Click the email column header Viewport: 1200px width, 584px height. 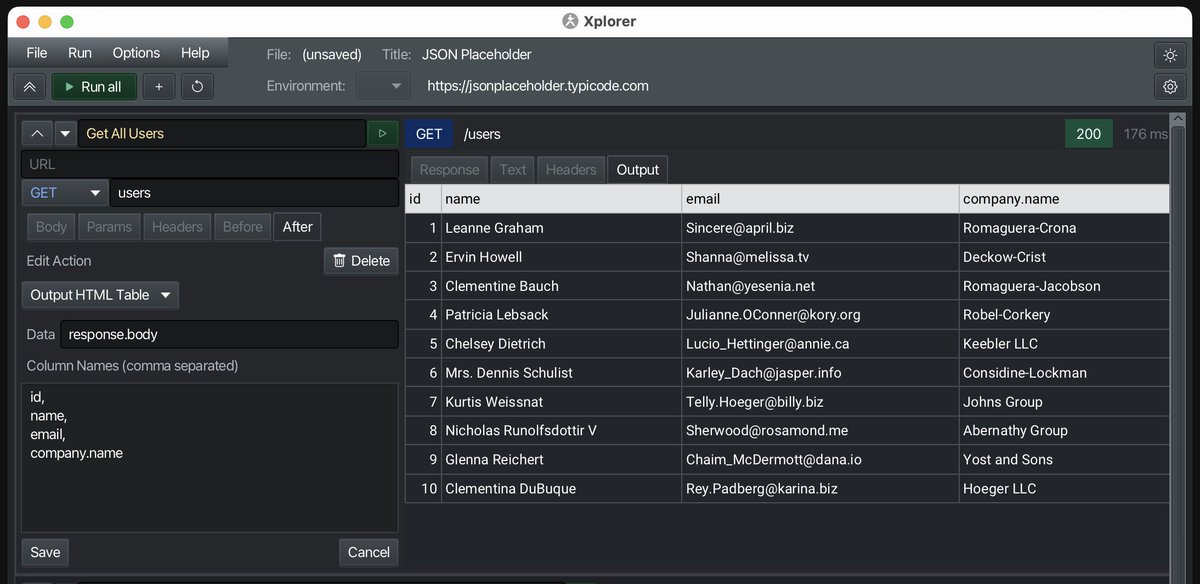(820, 199)
